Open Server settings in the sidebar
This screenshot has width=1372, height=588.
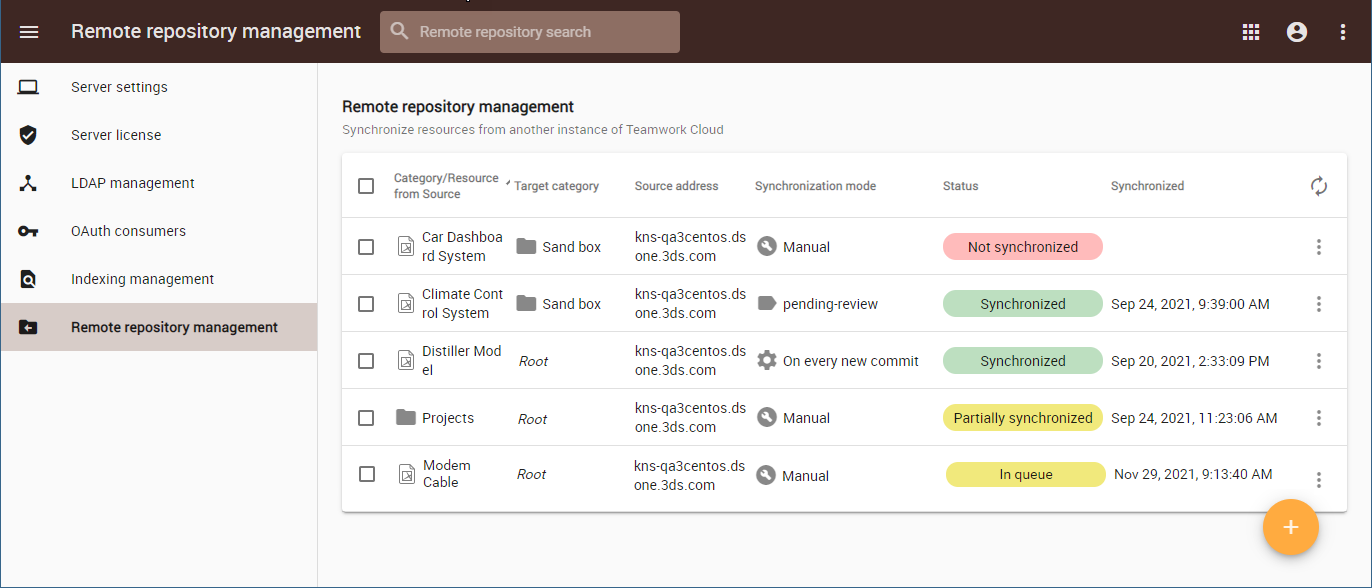[119, 87]
